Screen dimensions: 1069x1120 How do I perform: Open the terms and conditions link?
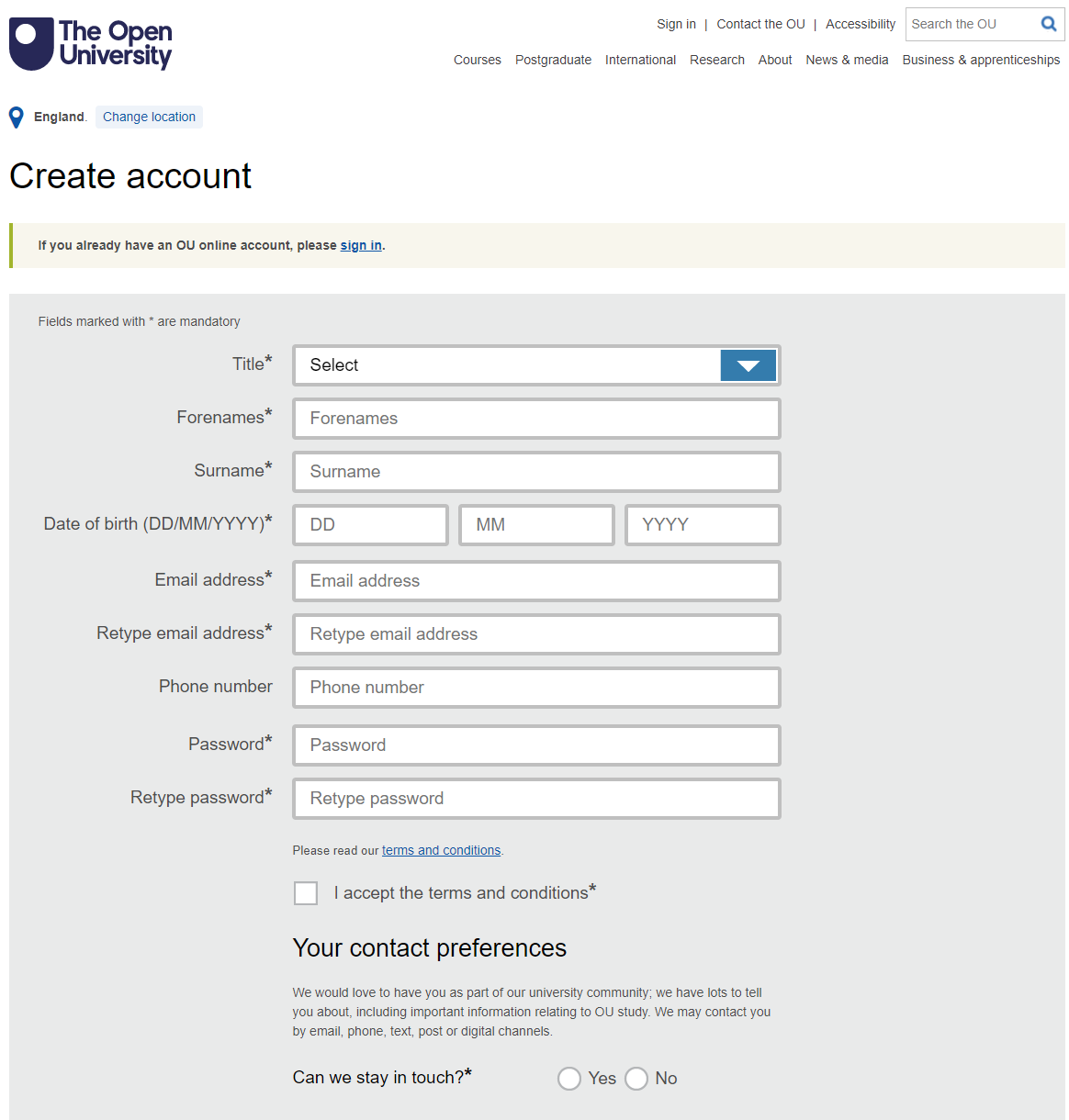click(441, 850)
